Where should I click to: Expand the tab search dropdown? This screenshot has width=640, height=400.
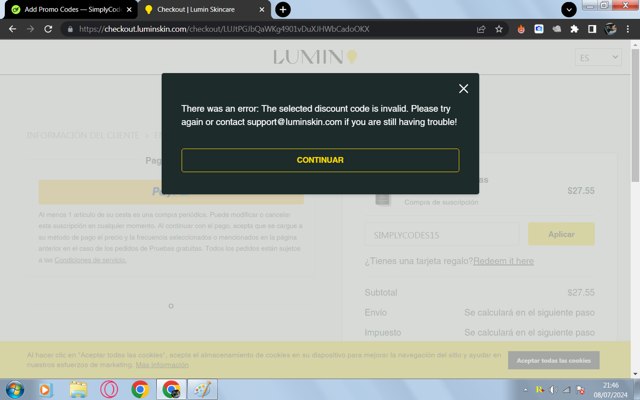(x=569, y=9)
